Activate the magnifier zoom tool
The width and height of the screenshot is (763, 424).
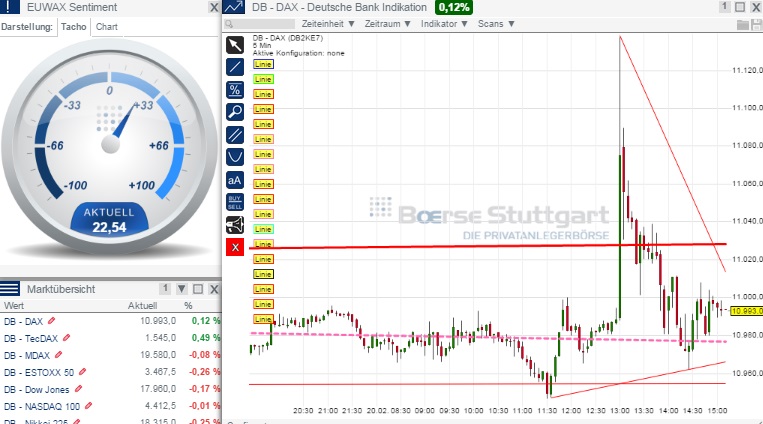235,111
